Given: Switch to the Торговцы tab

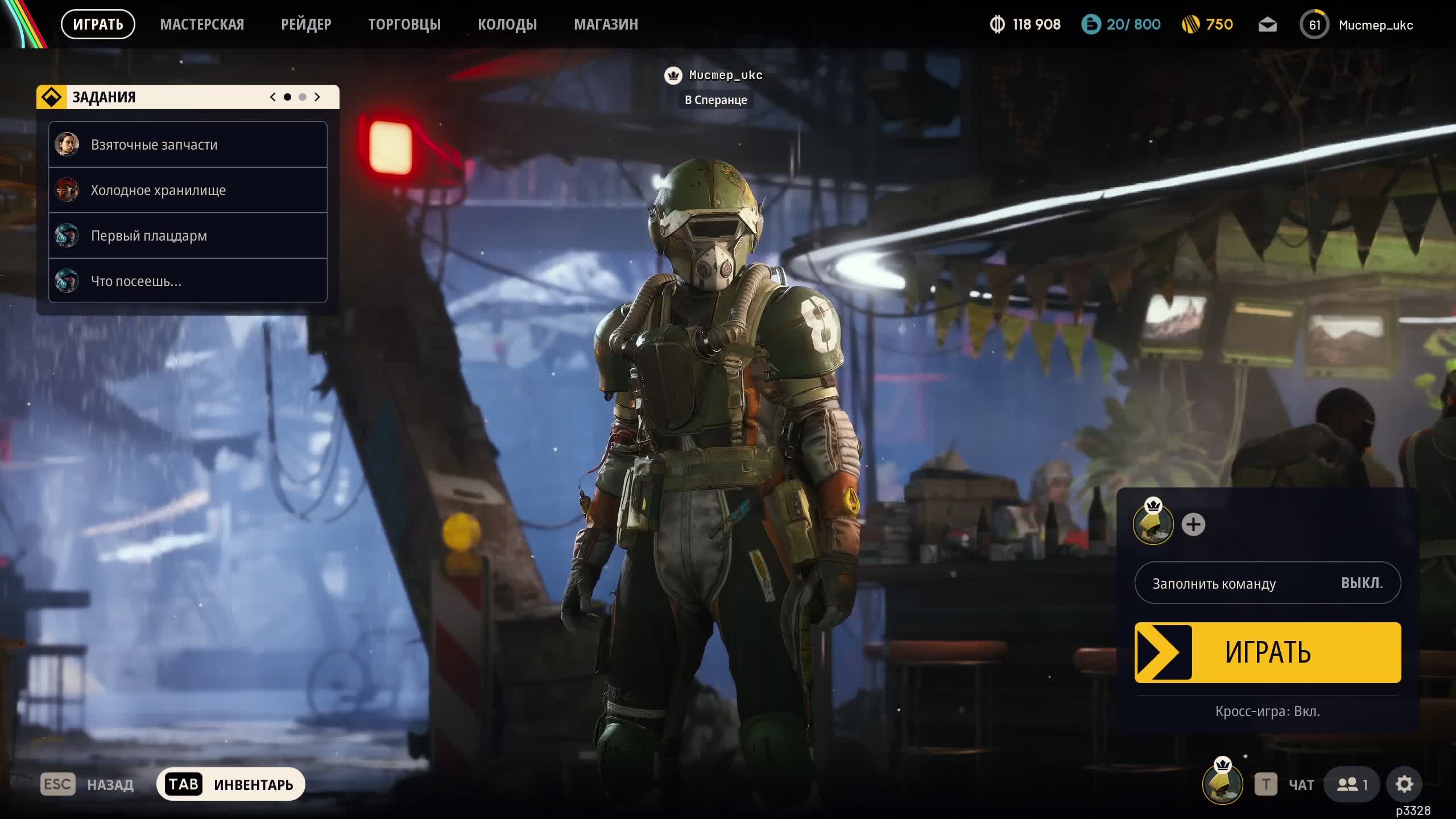Looking at the screenshot, I should [x=404, y=24].
